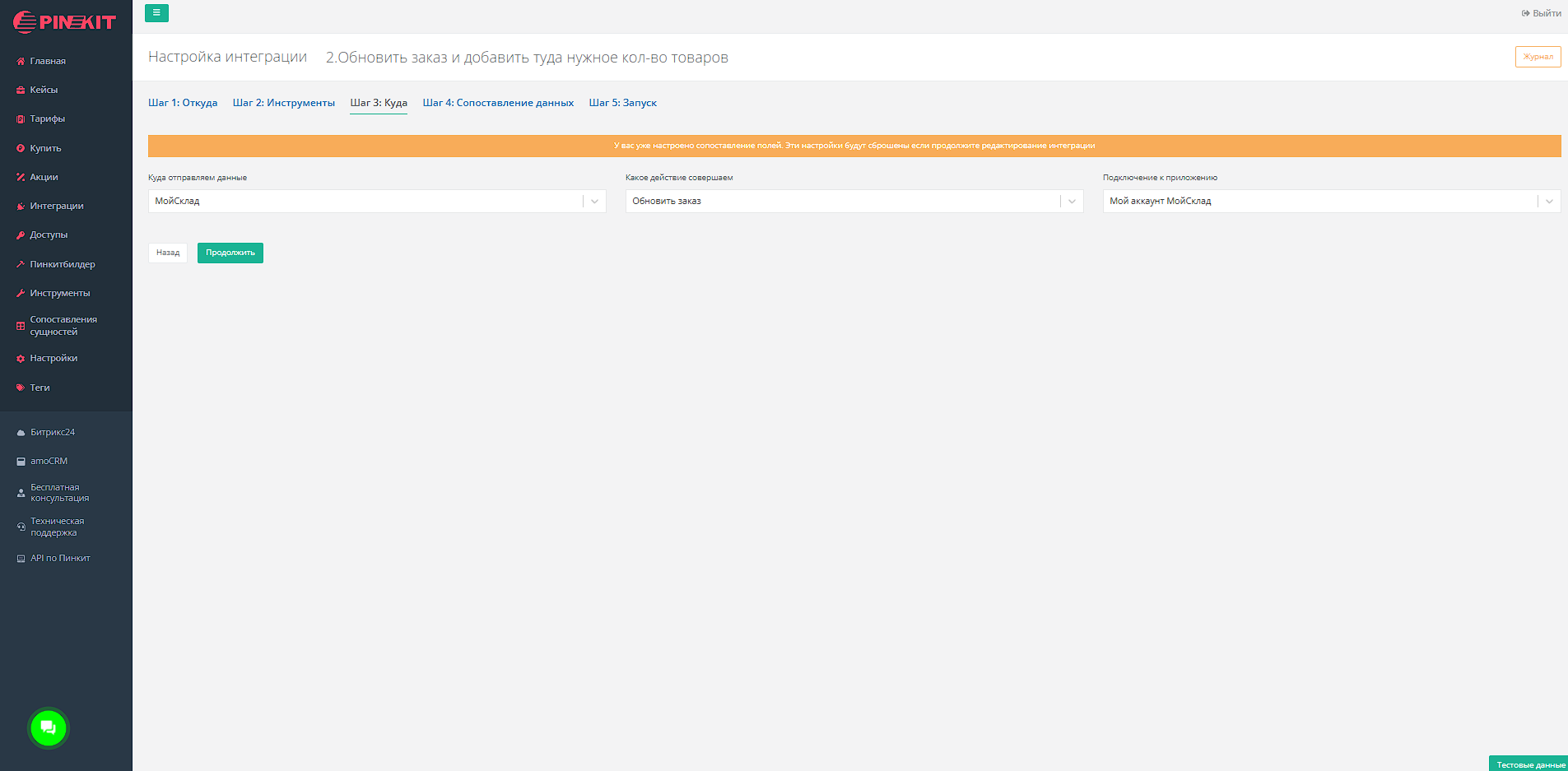The image size is (1568, 771).
Task: Click the wrench icon beside Инструменты
Action: (21, 293)
